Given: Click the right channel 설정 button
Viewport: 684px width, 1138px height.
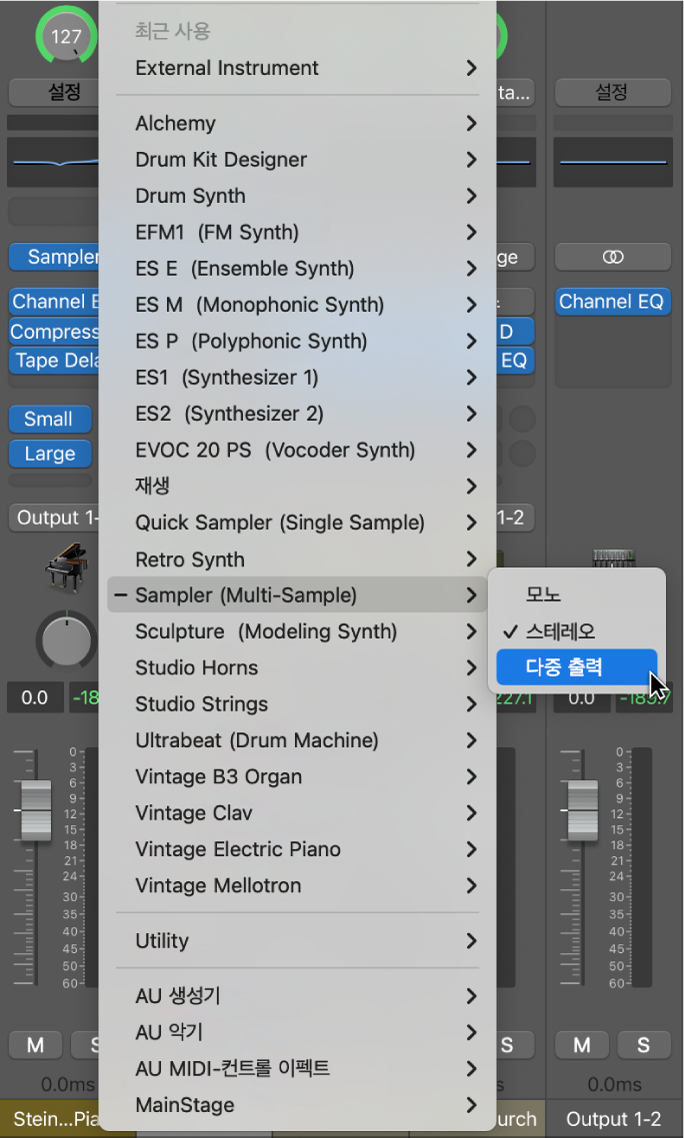Looking at the screenshot, I should 612,92.
